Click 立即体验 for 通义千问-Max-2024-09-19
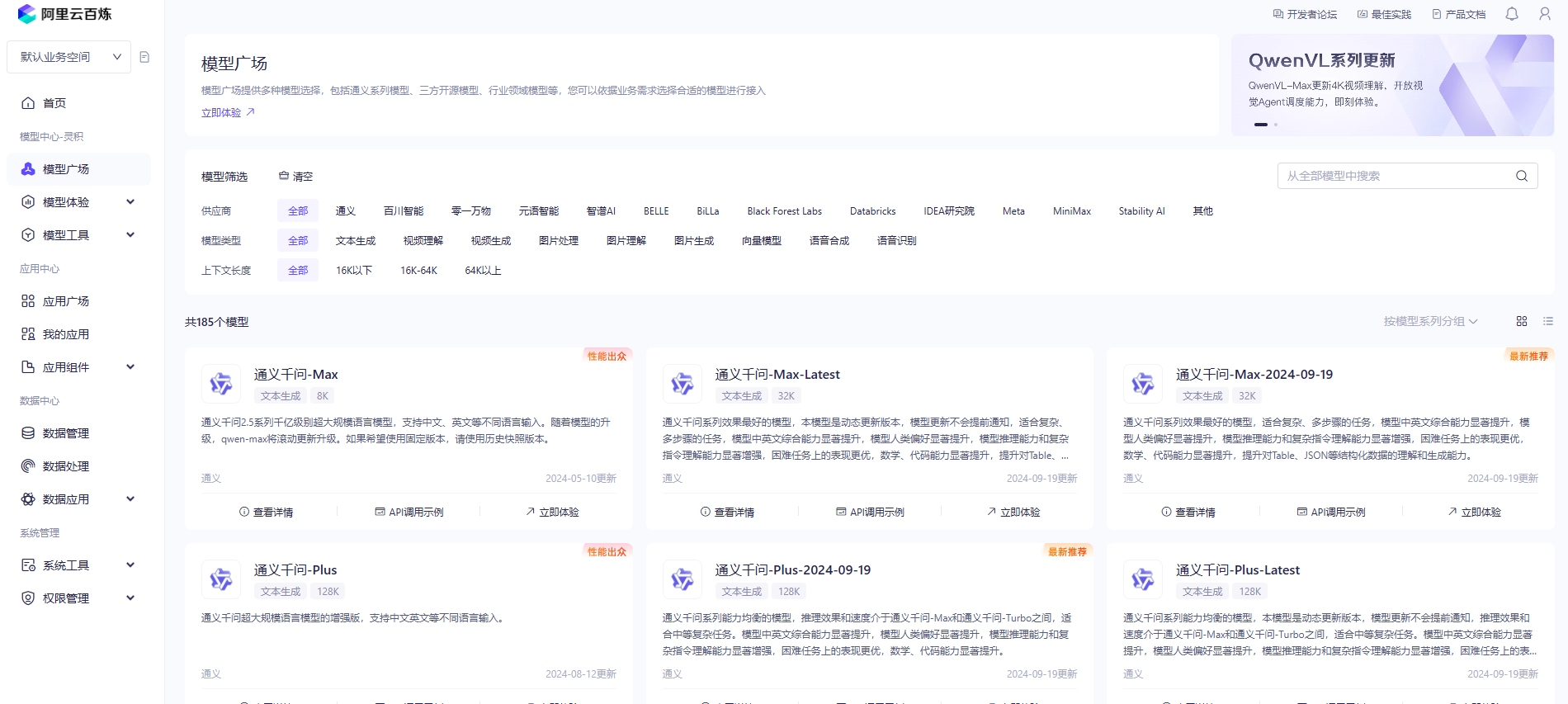 [1474, 513]
